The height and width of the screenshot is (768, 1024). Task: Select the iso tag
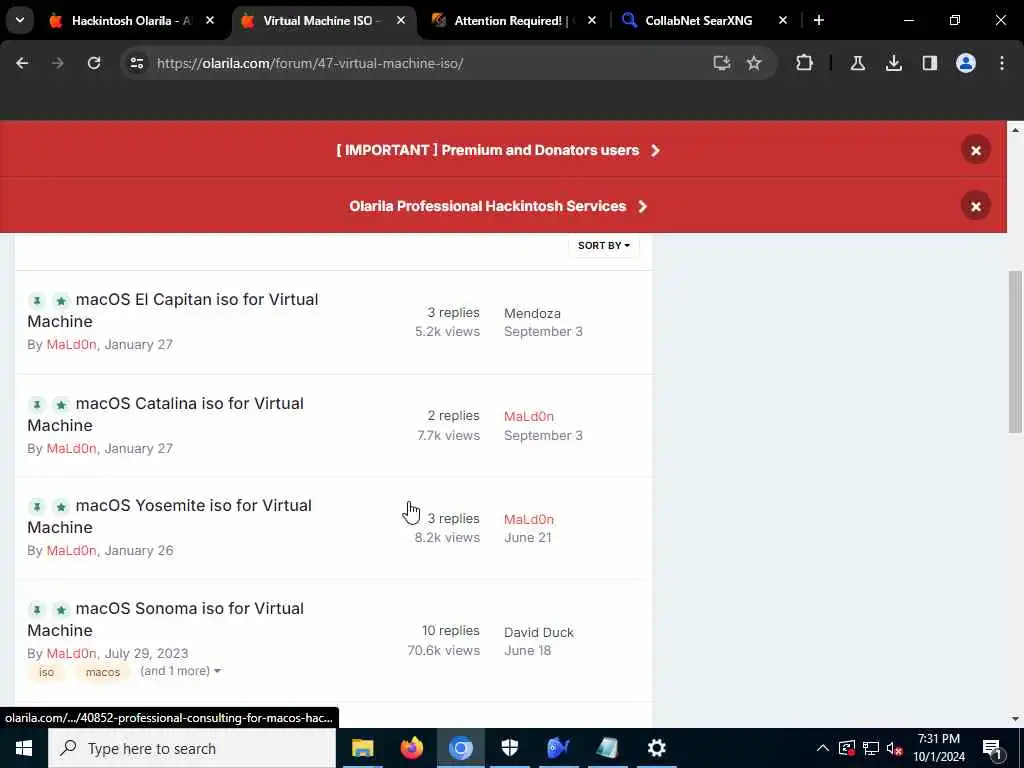[46, 672]
